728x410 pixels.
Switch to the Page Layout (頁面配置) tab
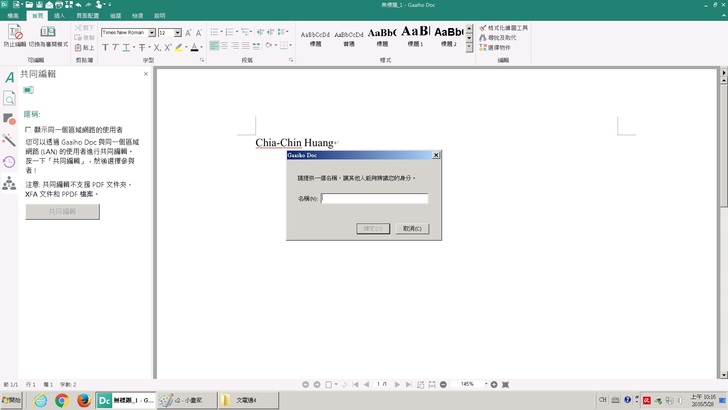click(88, 16)
